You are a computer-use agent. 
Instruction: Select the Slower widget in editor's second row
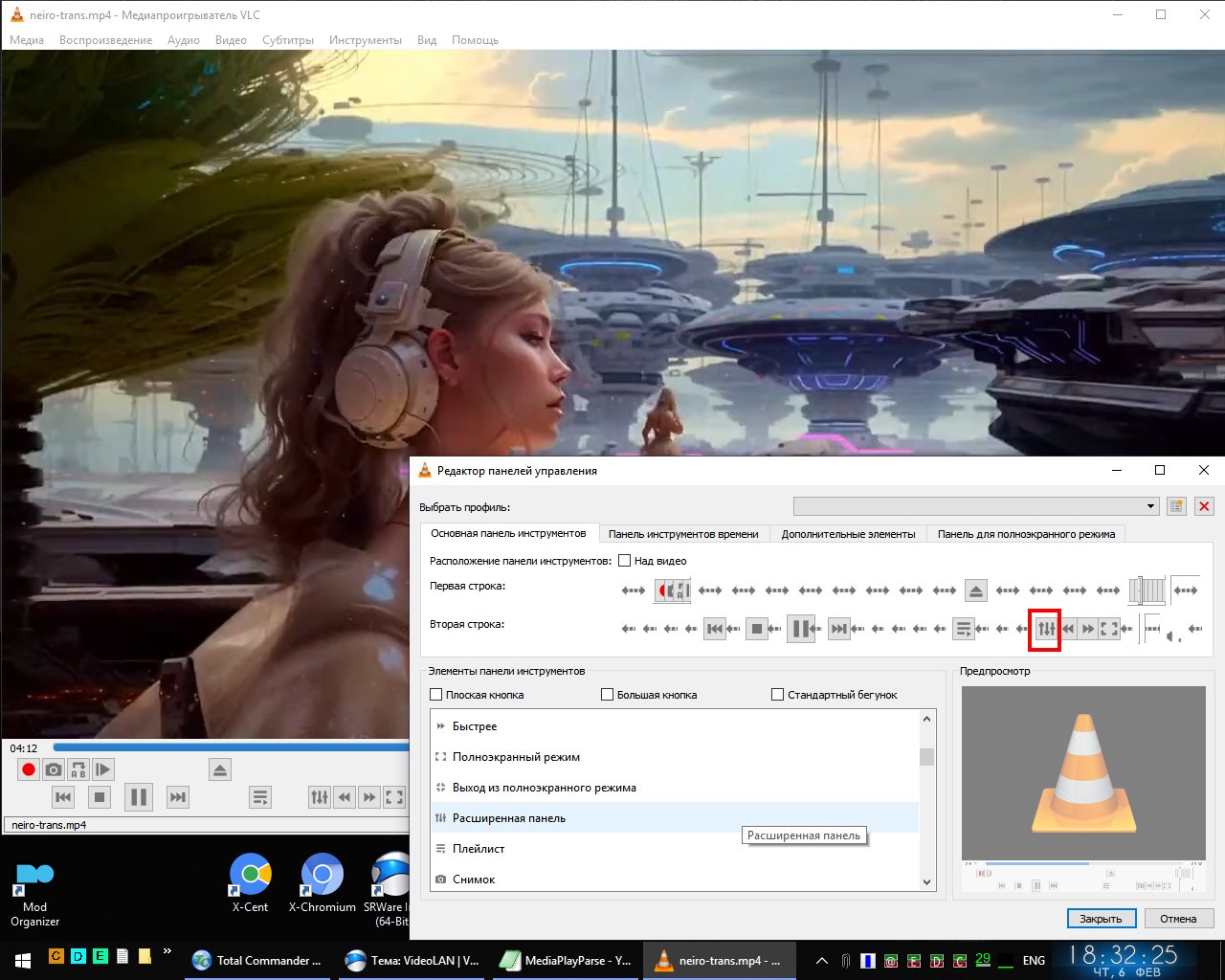[1067, 629]
